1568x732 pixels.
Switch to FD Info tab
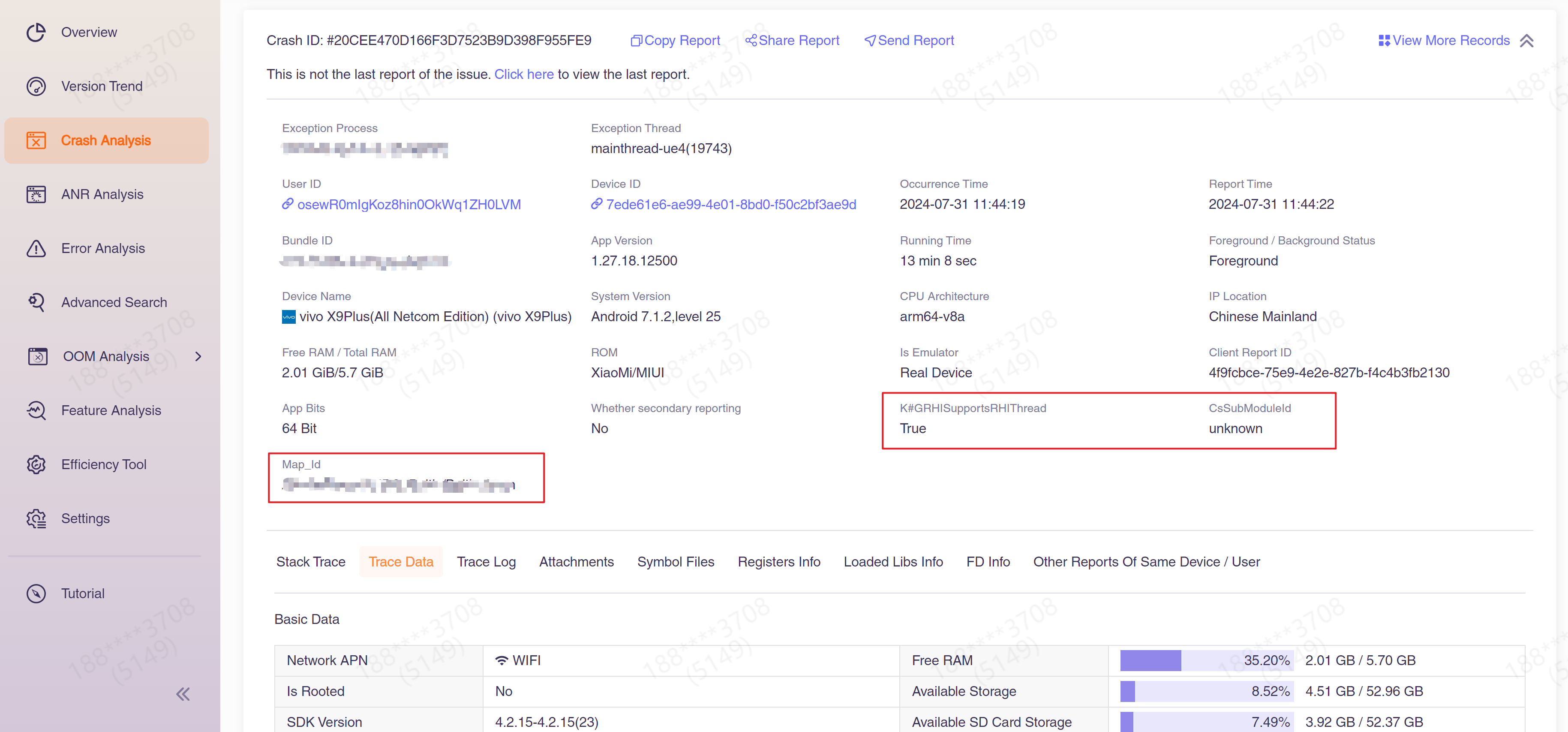coord(988,562)
